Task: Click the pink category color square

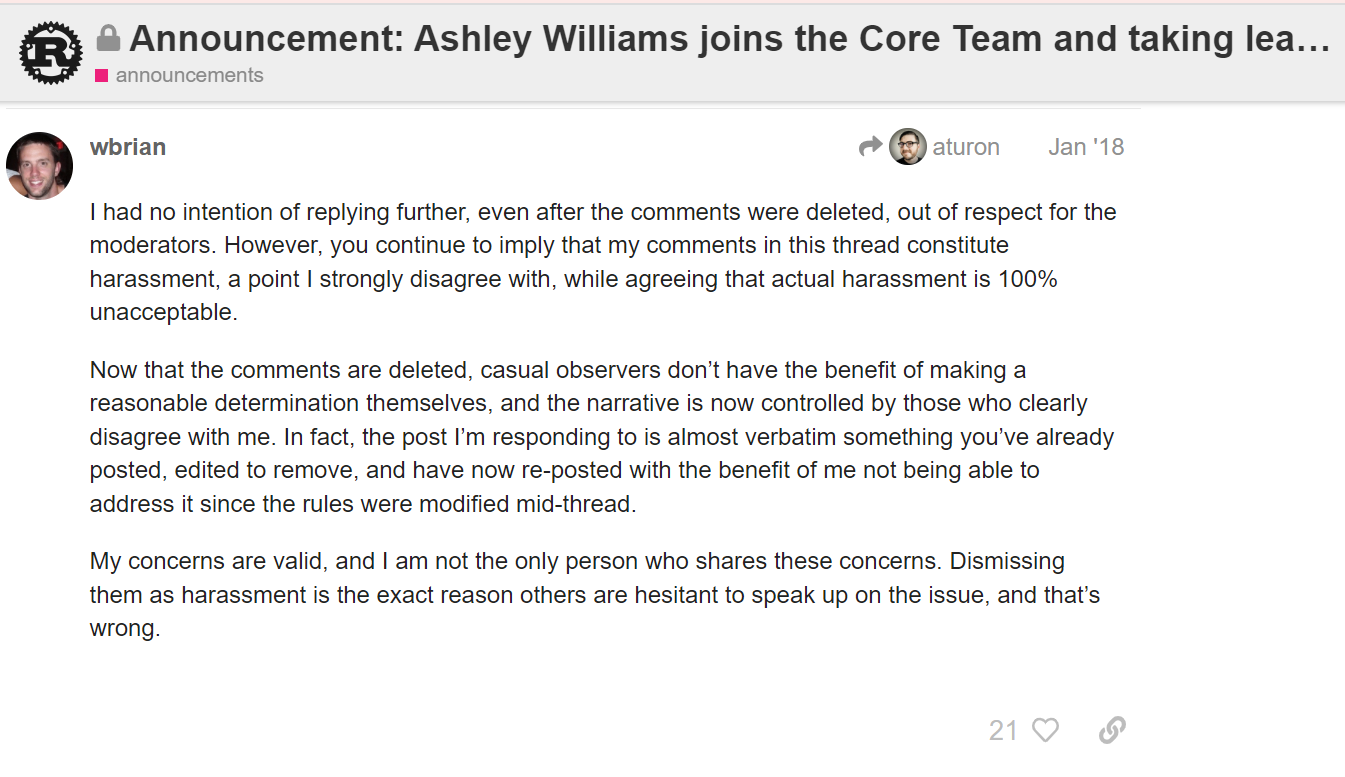Action: [x=101, y=75]
